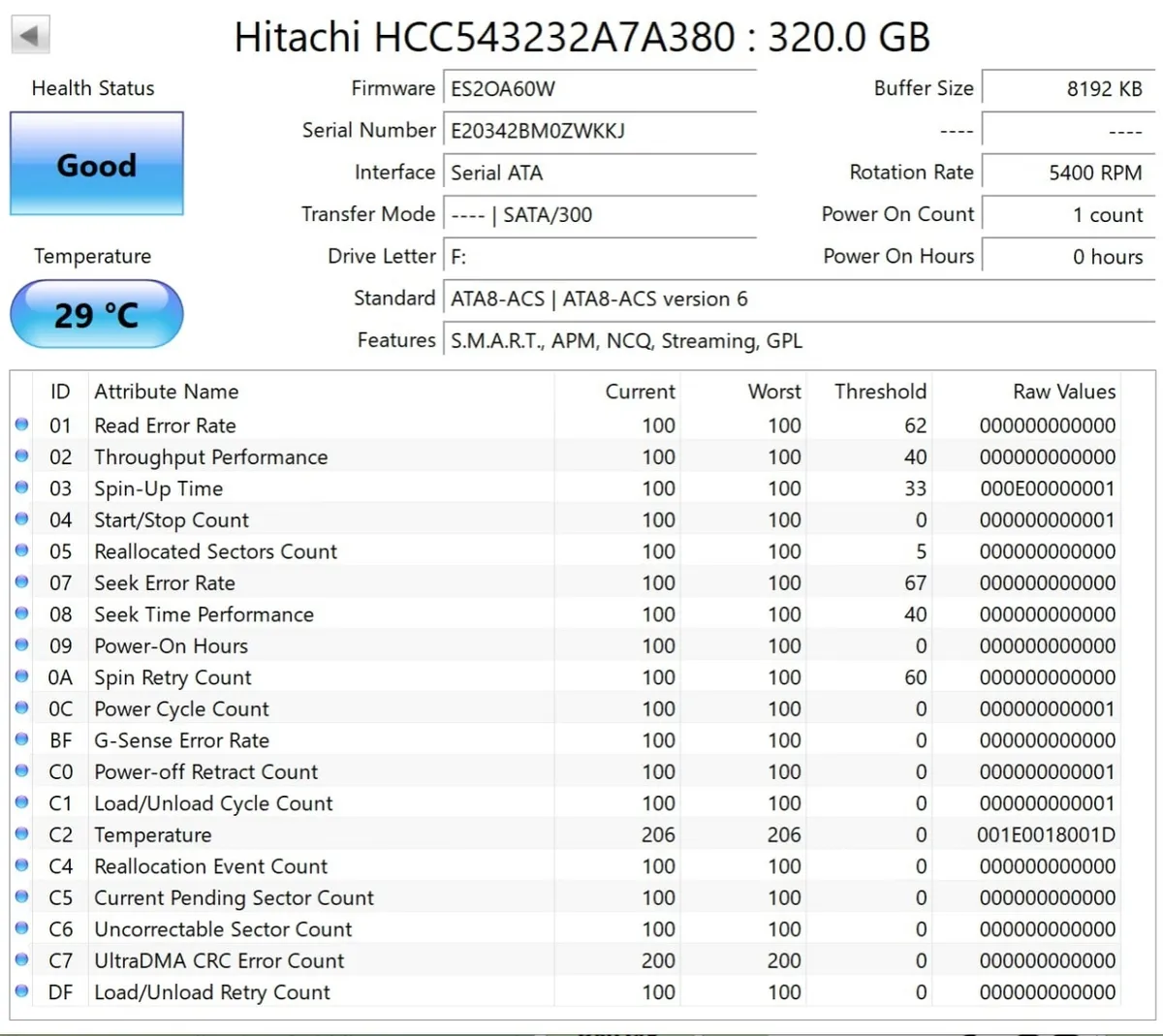Viewport: 1163px width, 1036px height.
Task: Click the Serial Number field
Action: tap(600, 131)
